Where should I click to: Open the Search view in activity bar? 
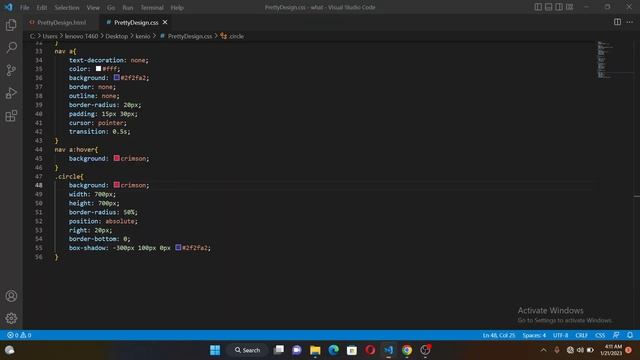pos(11,48)
